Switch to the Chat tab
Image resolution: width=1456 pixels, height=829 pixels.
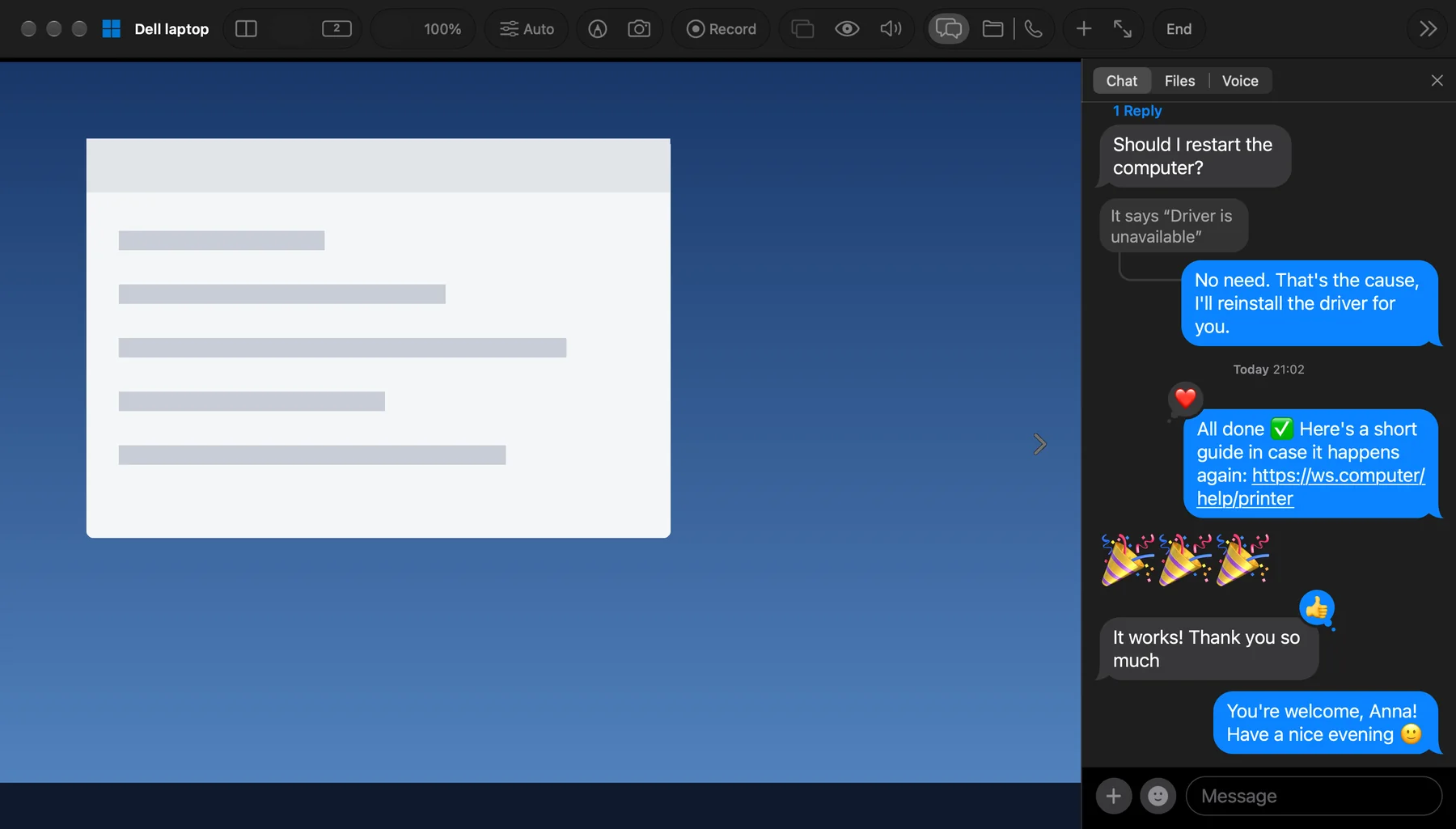coord(1121,81)
